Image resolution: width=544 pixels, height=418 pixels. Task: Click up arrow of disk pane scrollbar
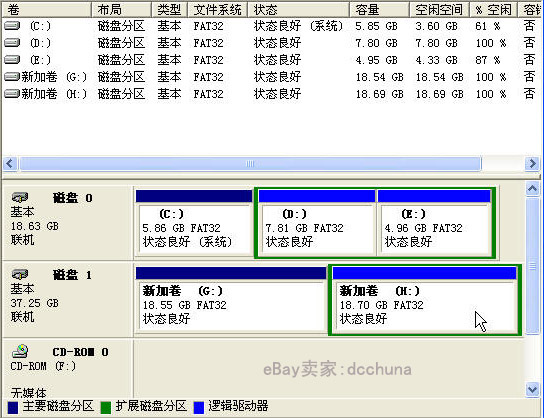532,189
